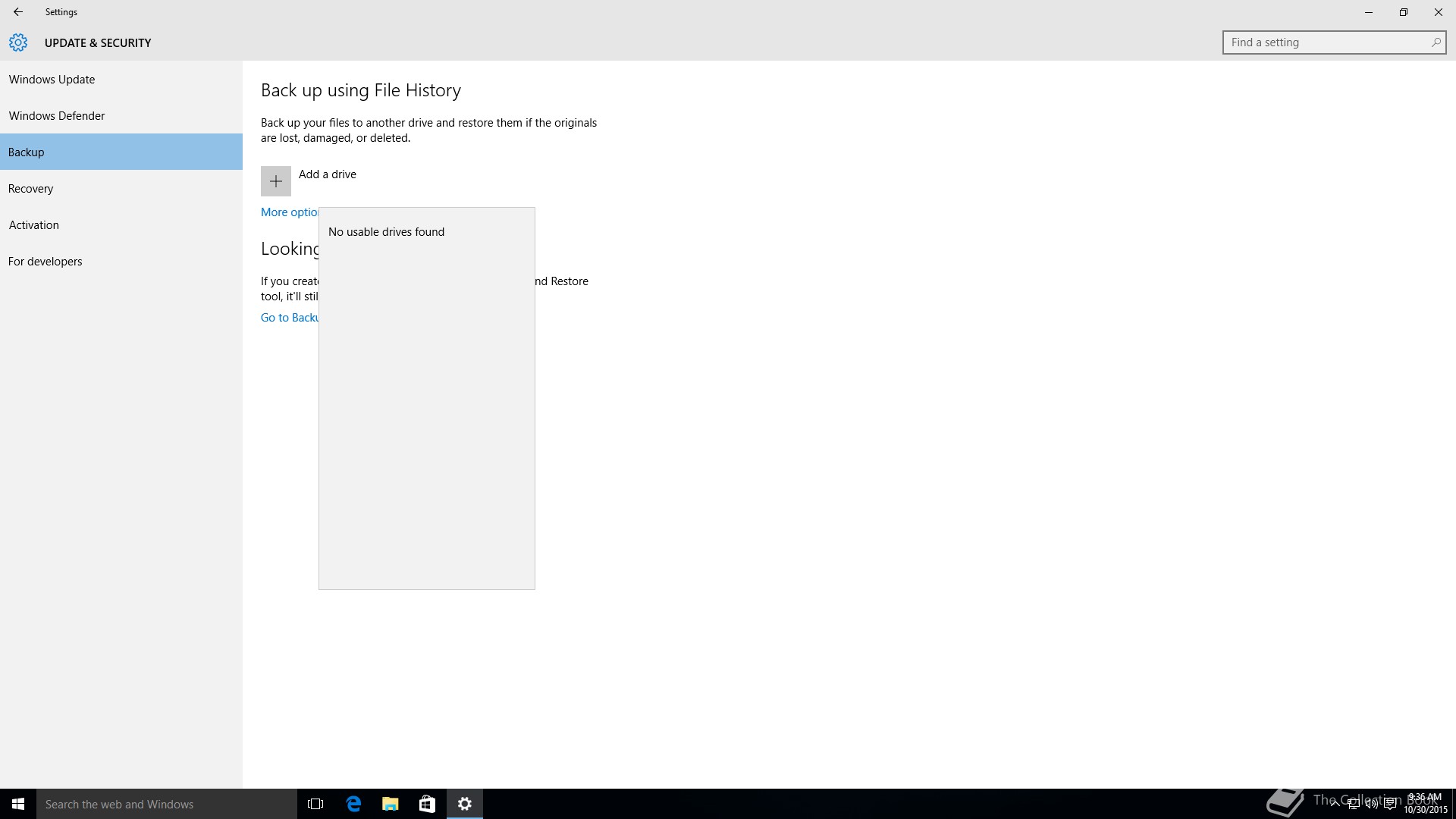Open the More options link
This screenshot has width=1456, height=819.
[290, 212]
